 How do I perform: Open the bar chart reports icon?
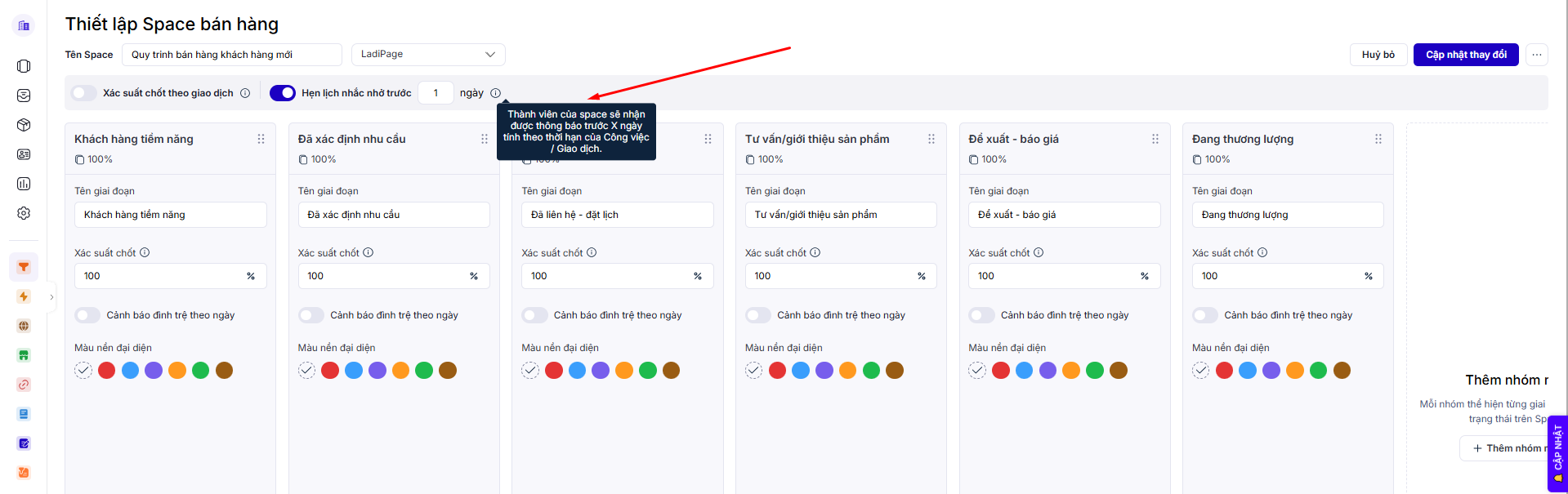[24, 184]
